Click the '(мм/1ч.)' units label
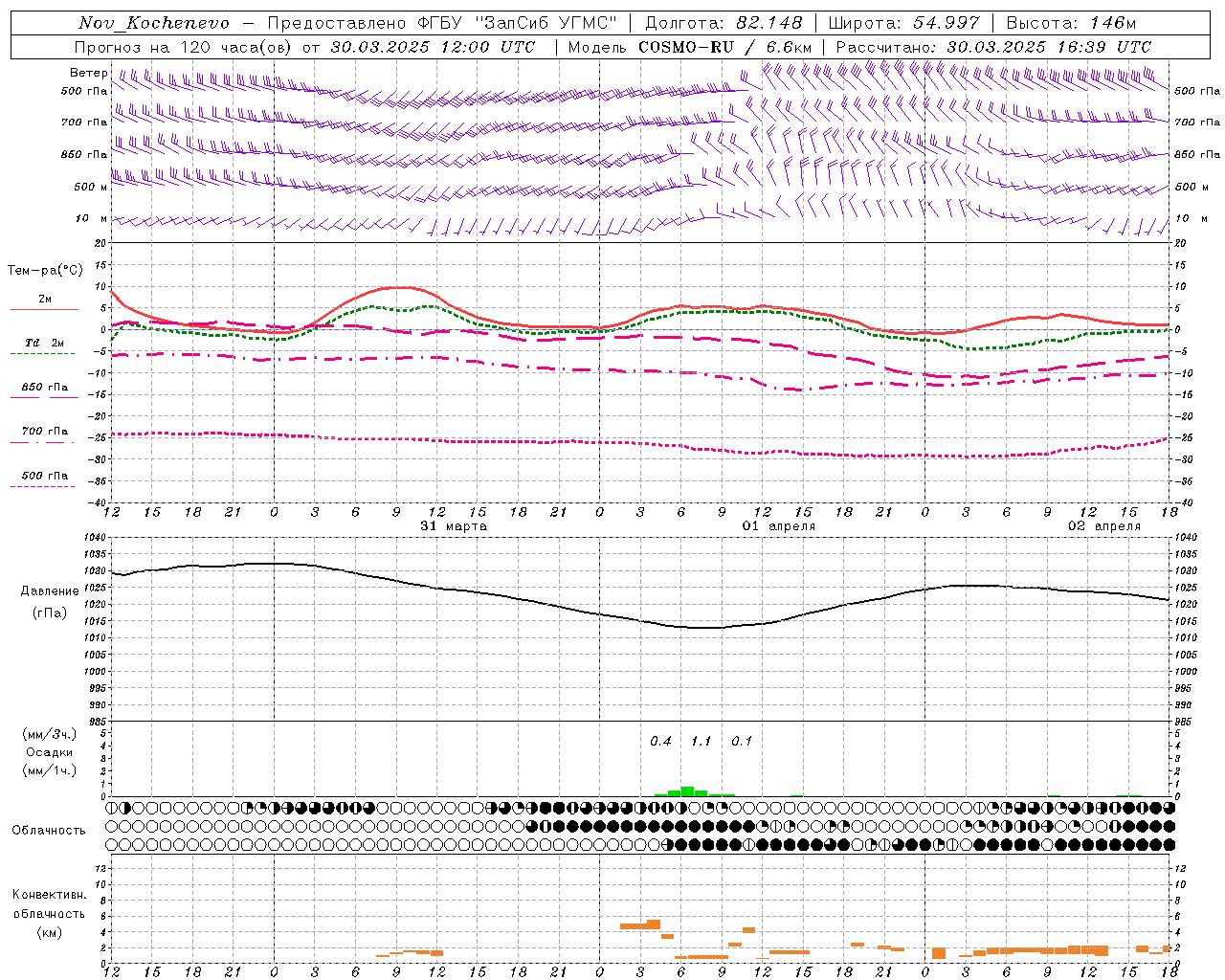Image resolution: width=1225 pixels, height=980 pixels. tap(50, 770)
